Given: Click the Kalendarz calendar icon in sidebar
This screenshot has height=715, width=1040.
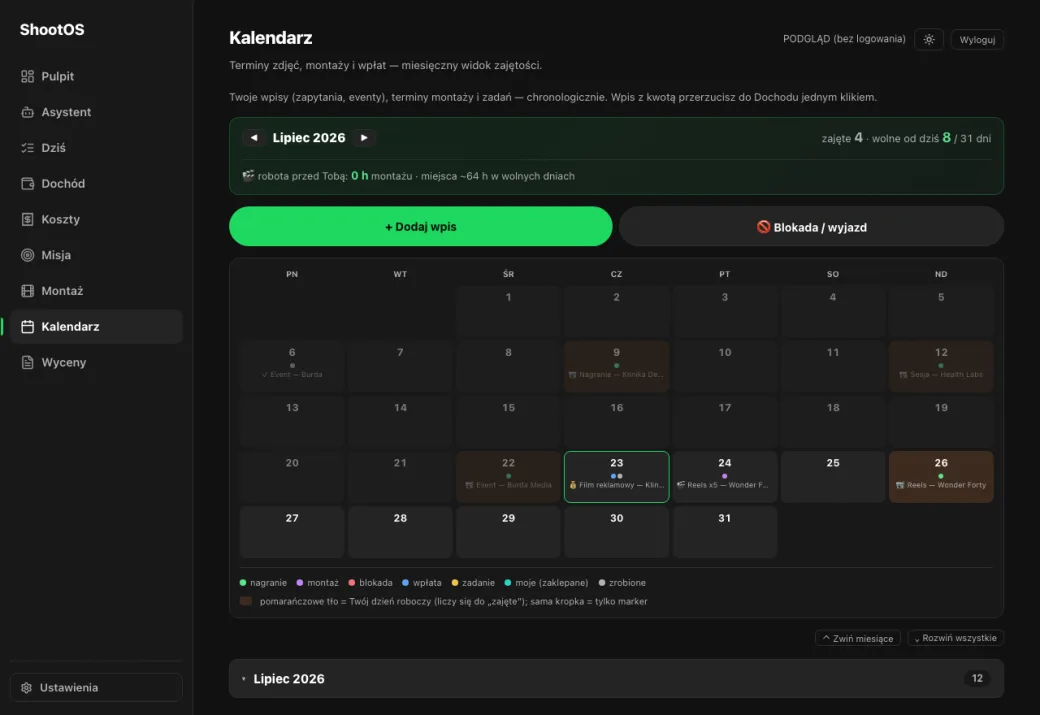Looking at the screenshot, I should coord(27,327).
